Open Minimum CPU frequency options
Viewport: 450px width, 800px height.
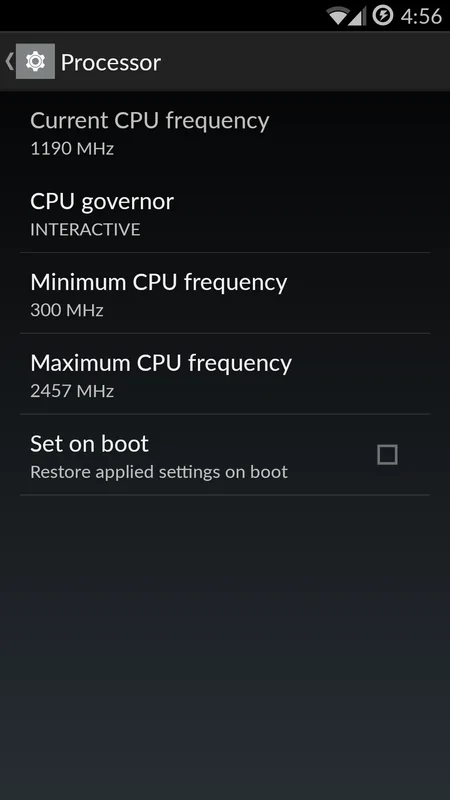[225, 293]
